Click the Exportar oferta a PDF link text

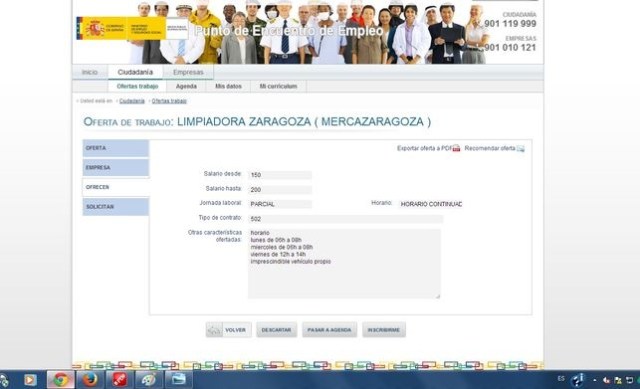424,148
